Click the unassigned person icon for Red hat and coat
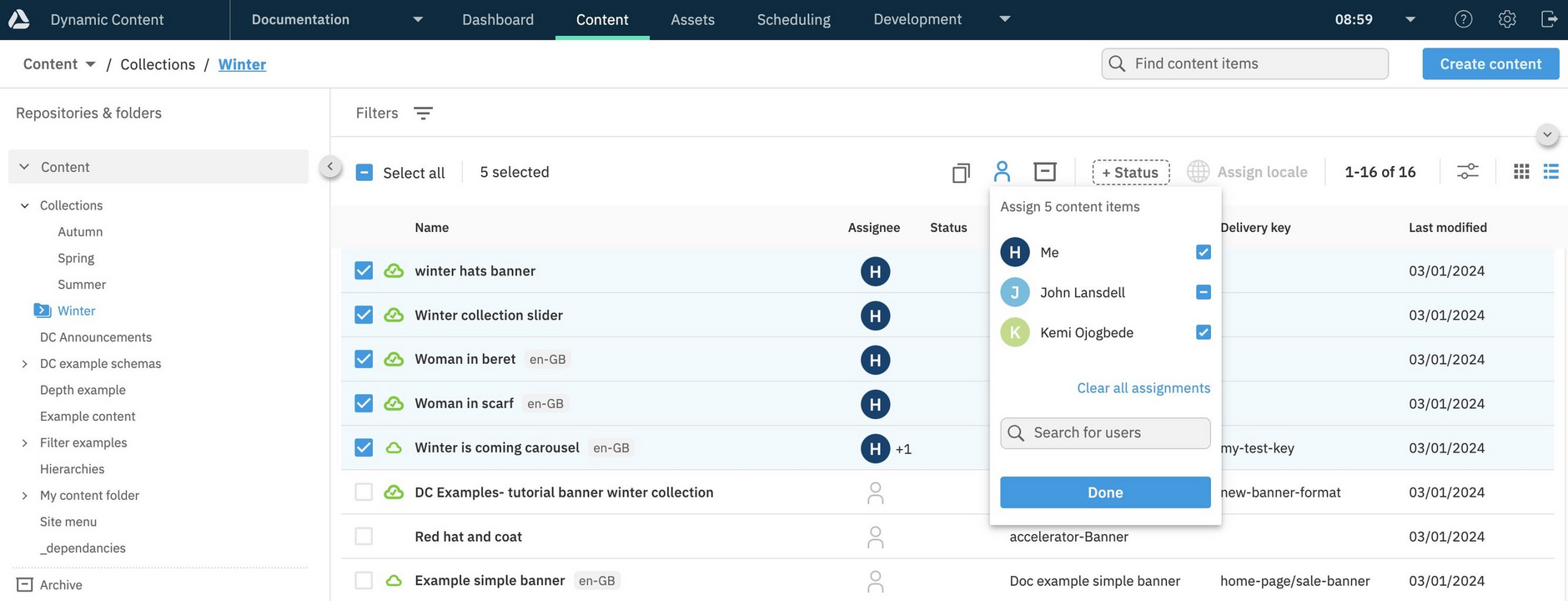Screen dimensions: 1568x601 point(875,537)
